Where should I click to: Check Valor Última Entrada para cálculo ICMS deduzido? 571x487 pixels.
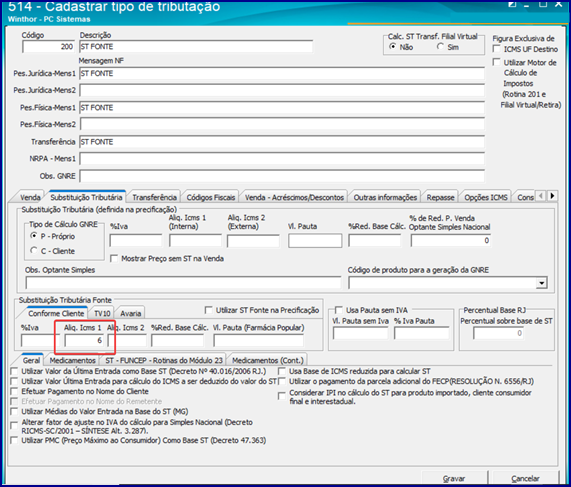[14, 382]
